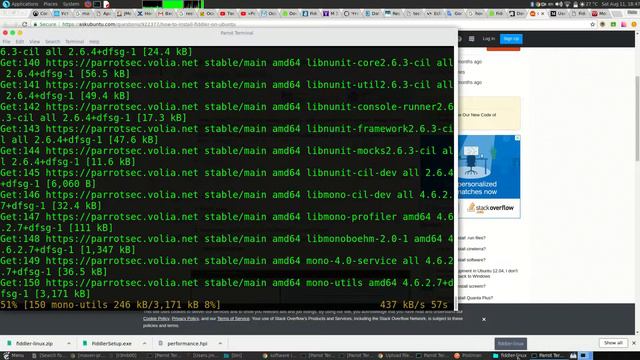The image size is (640, 360).
Task: Click the network wifi icon in system tray
Action: pyautogui.click(x=567, y=4)
